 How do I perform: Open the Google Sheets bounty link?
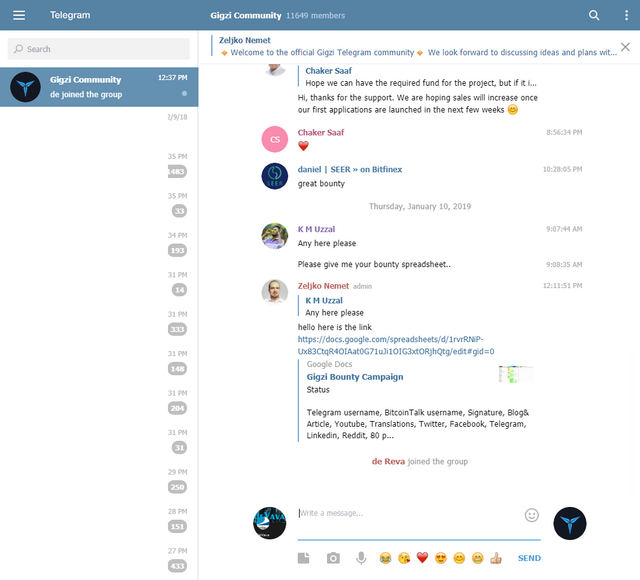click(396, 345)
